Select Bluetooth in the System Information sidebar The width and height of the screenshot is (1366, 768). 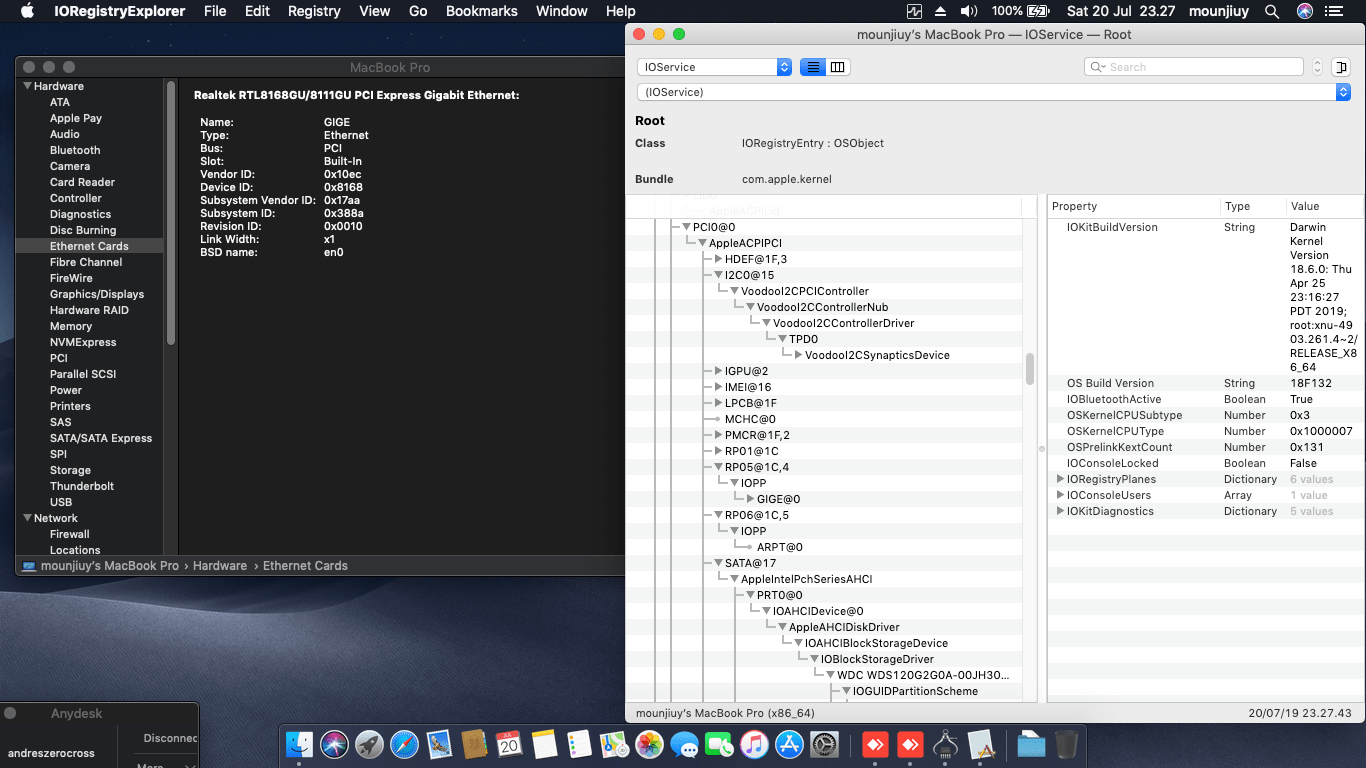(x=75, y=150)
